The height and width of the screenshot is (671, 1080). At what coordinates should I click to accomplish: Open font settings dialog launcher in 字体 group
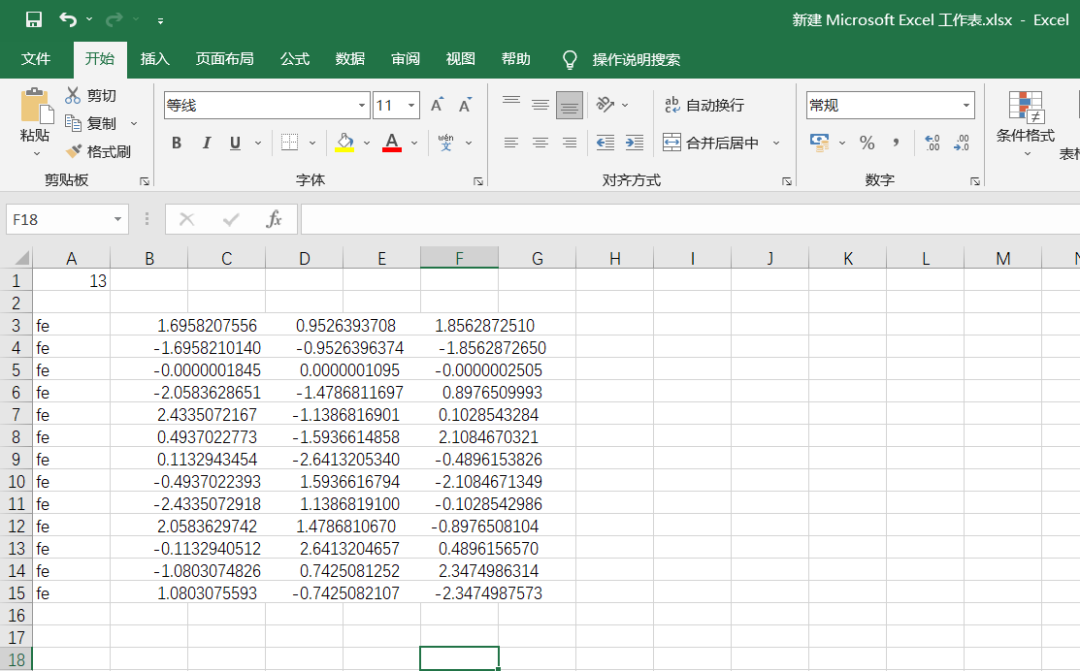[x=478, y=181]
